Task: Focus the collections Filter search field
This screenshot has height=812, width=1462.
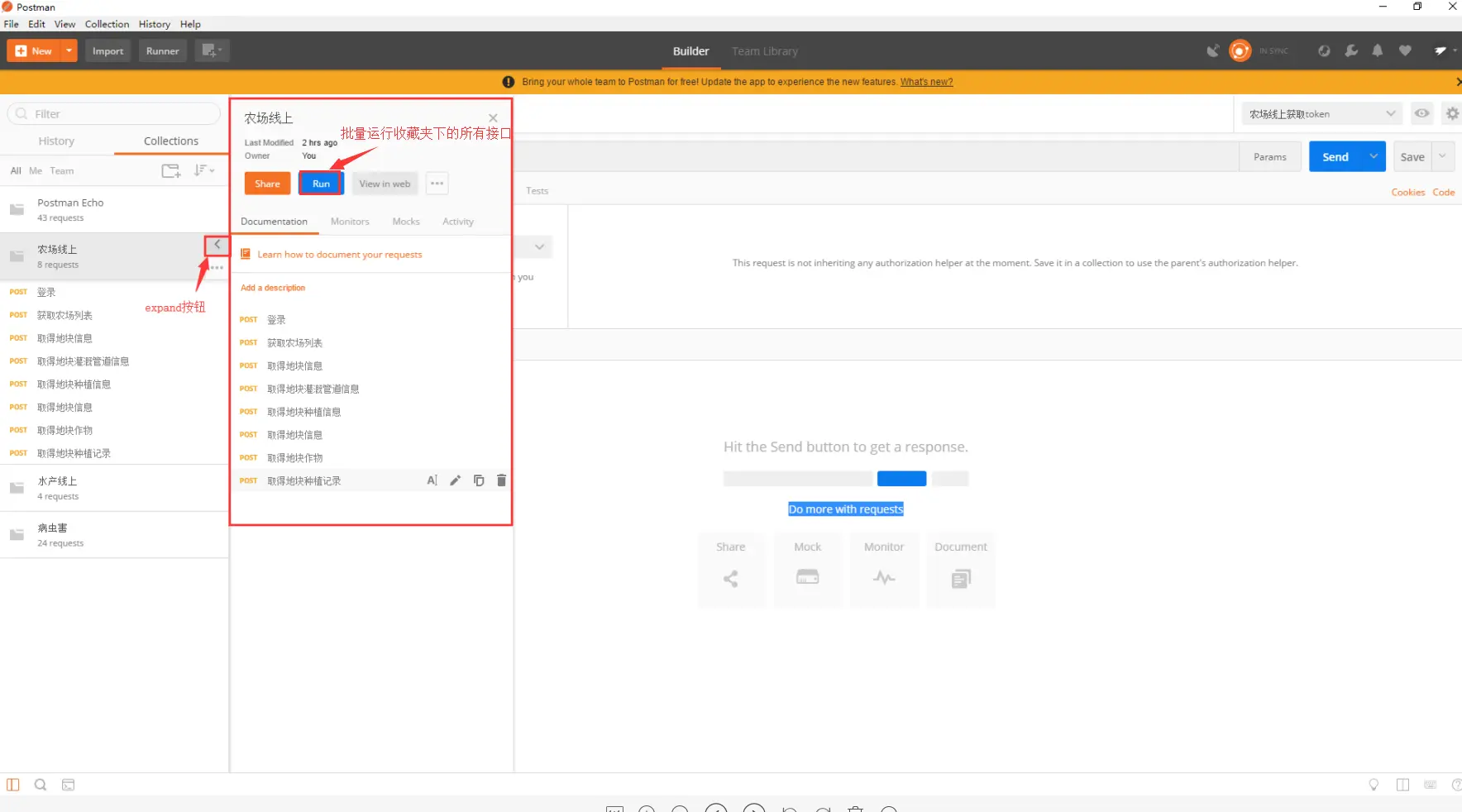Action: 114,114
